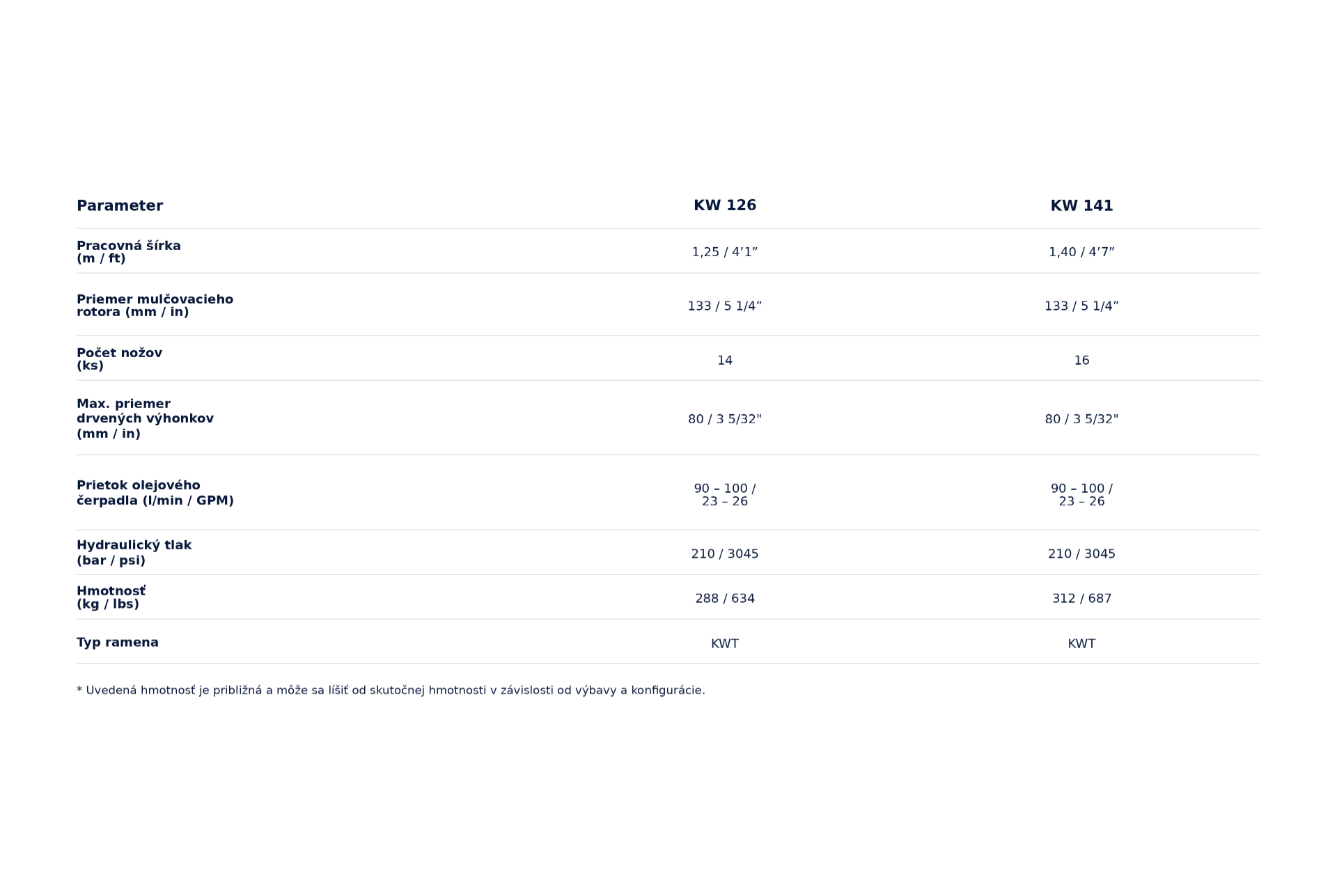1337x896 pixels.
Task: Click Max. priemer drvených výhonkov label
Action: click(x=145, y=418)
